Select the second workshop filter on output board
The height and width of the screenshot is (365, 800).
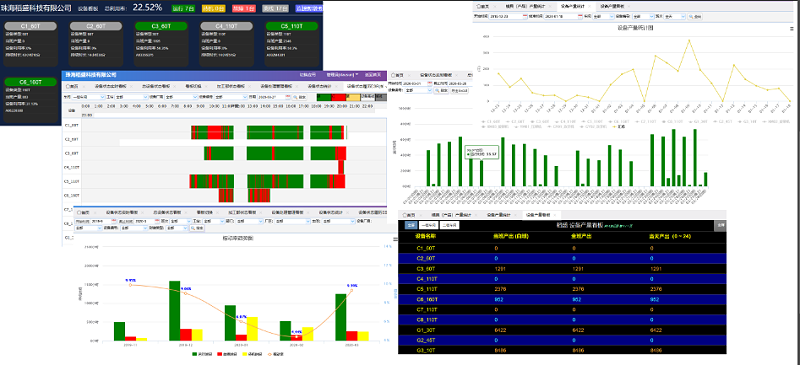coord(450,225)
